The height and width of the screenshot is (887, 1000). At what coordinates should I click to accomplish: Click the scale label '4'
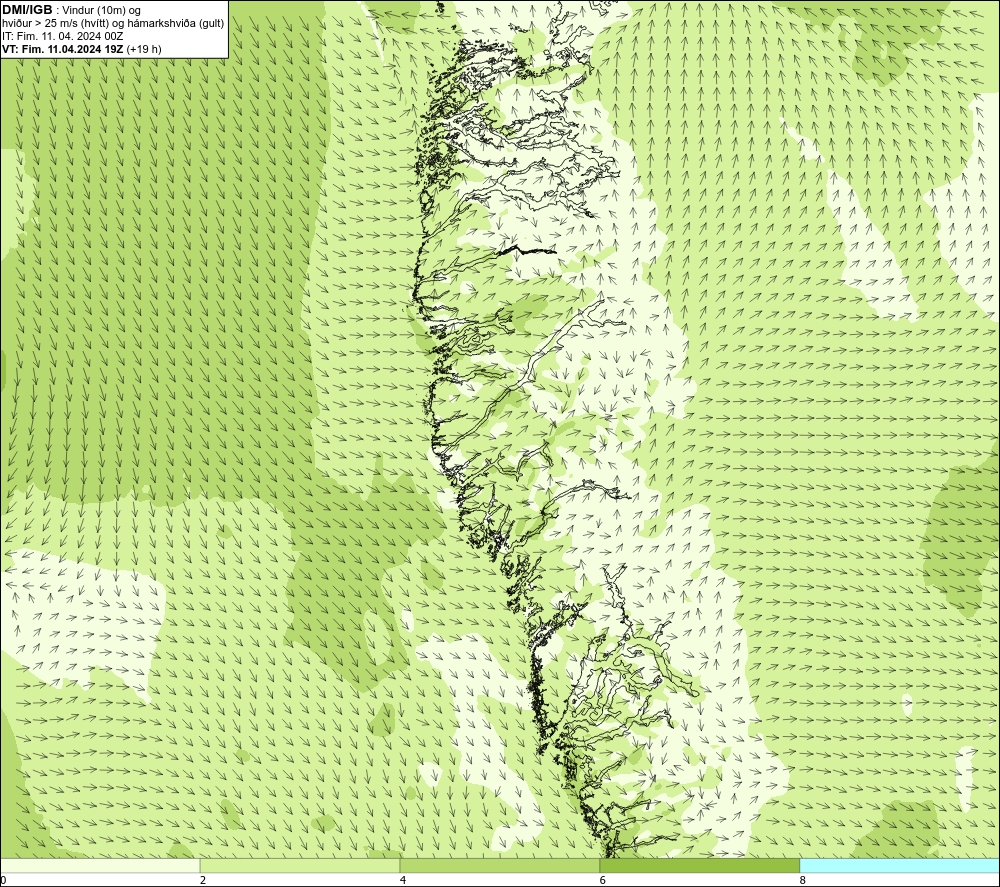point(403,881)
